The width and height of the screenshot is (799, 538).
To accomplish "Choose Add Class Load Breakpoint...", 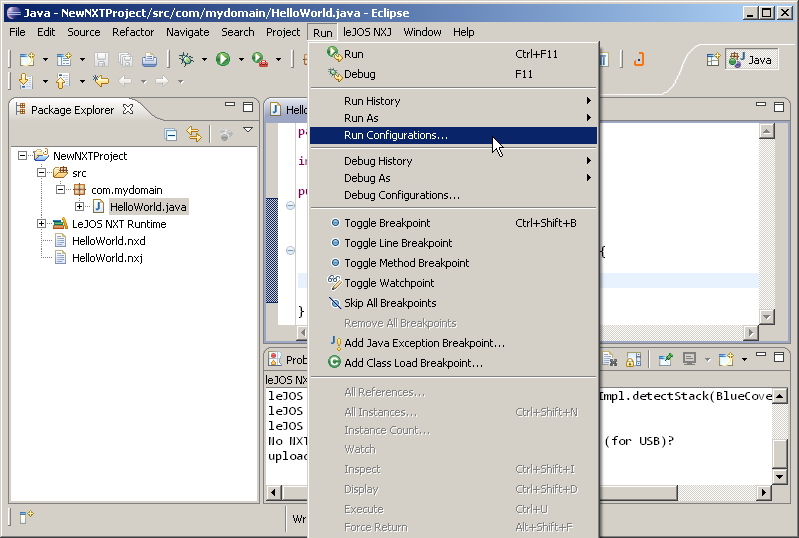I will click(x=454, y=363).
